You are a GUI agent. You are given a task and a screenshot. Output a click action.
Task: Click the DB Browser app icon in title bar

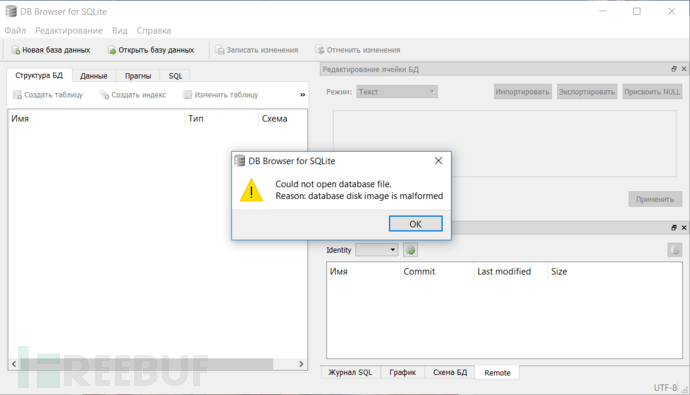(x=11, y=11)
